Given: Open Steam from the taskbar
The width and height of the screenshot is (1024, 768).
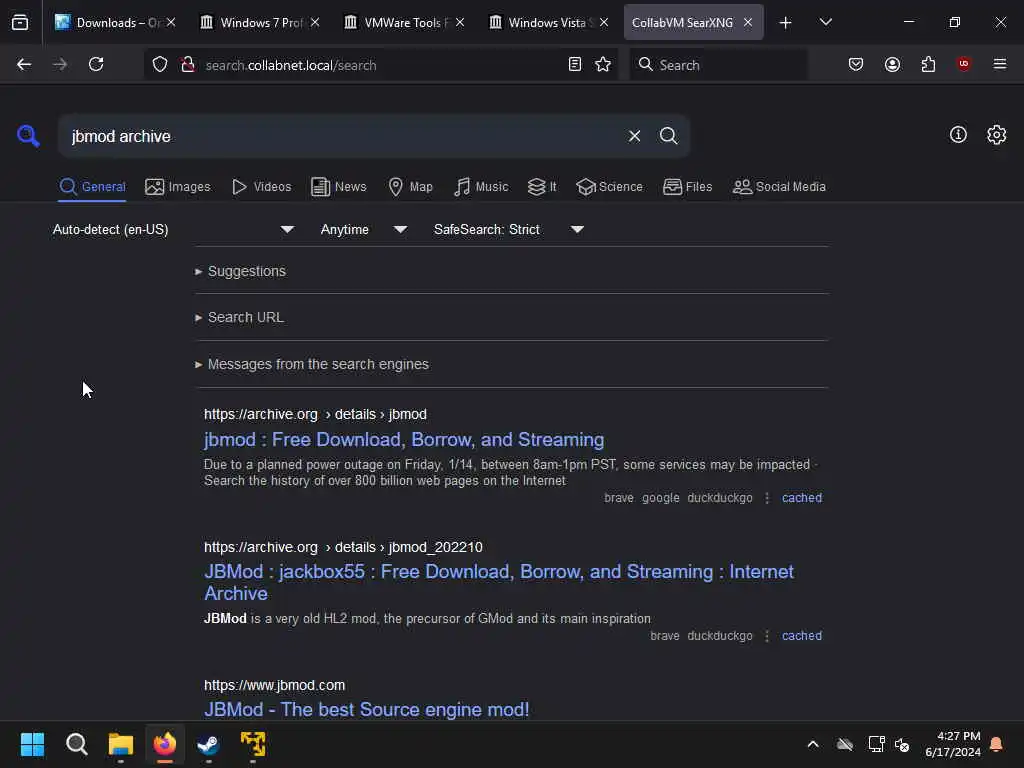Looking at the screenshot, I should point(208,744).
